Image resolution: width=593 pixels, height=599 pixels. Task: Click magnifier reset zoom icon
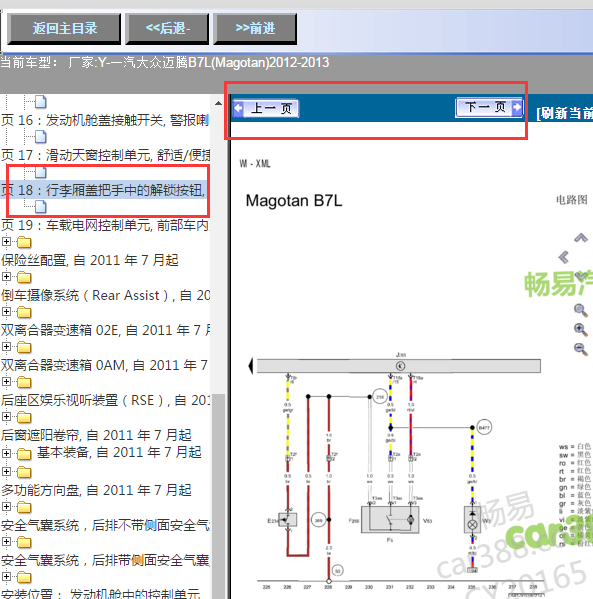click(581, 310)
